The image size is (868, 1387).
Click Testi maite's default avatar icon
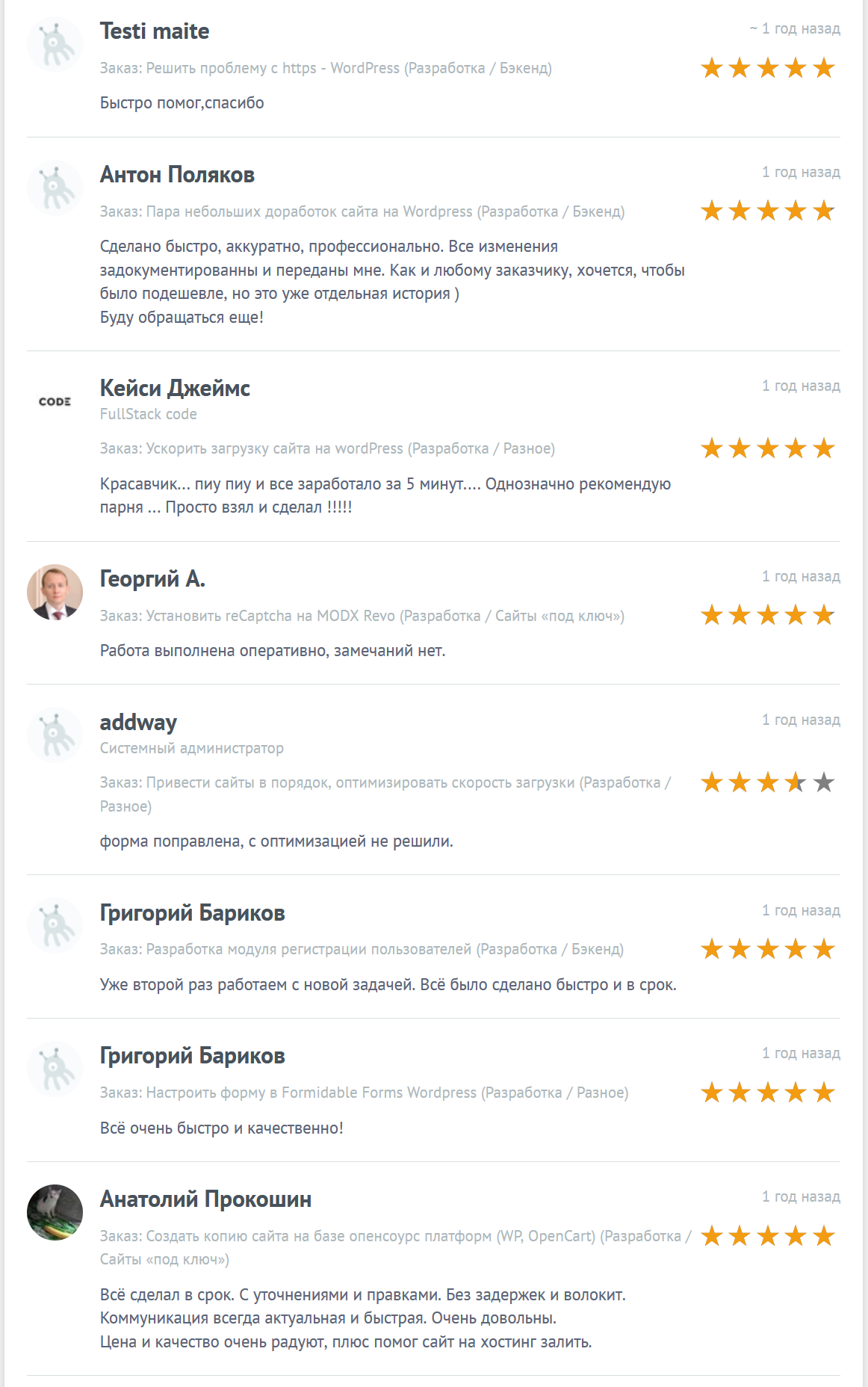pos(55,45)
